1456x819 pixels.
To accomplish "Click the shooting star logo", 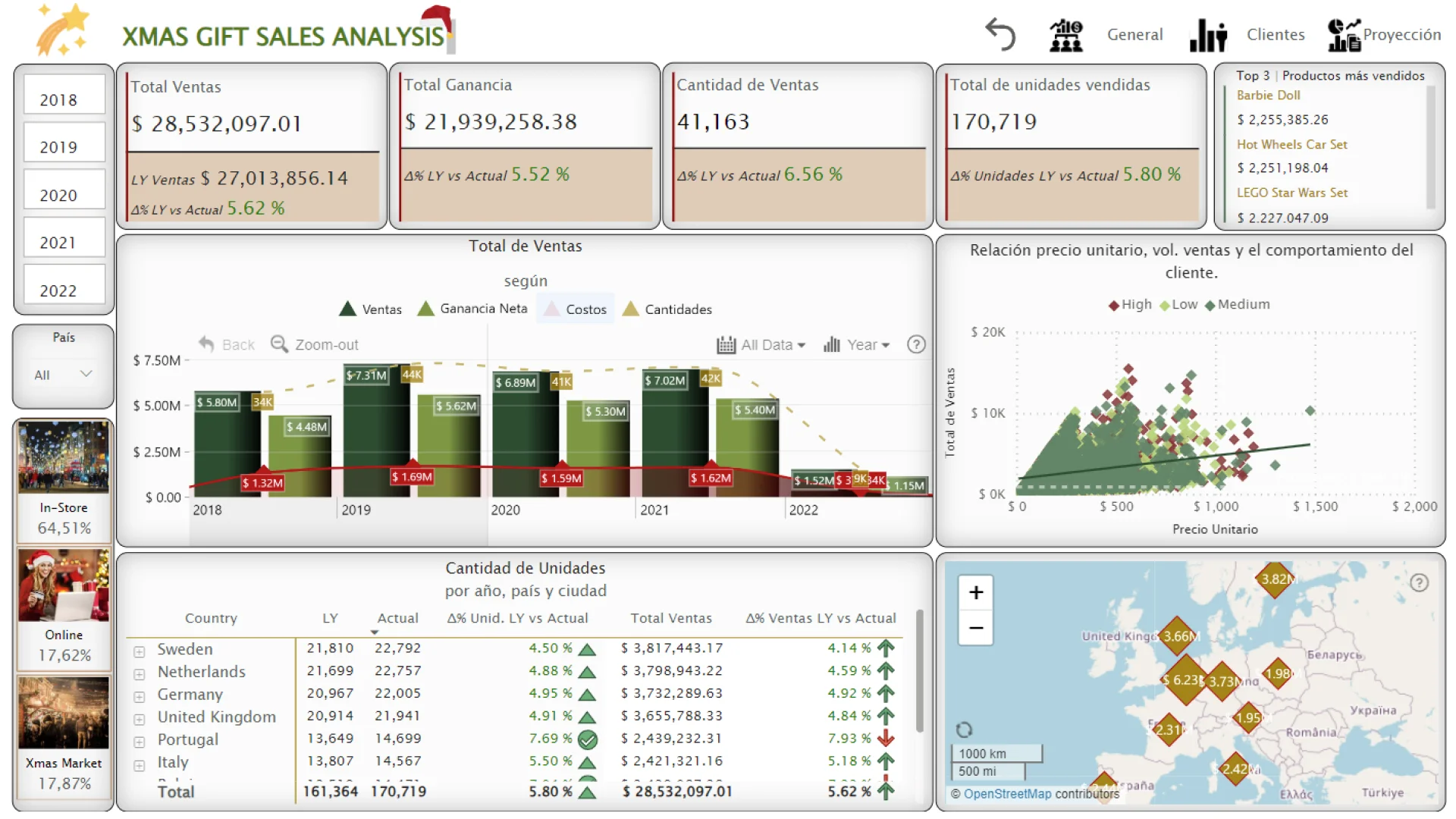I will (x=62, y=30).
